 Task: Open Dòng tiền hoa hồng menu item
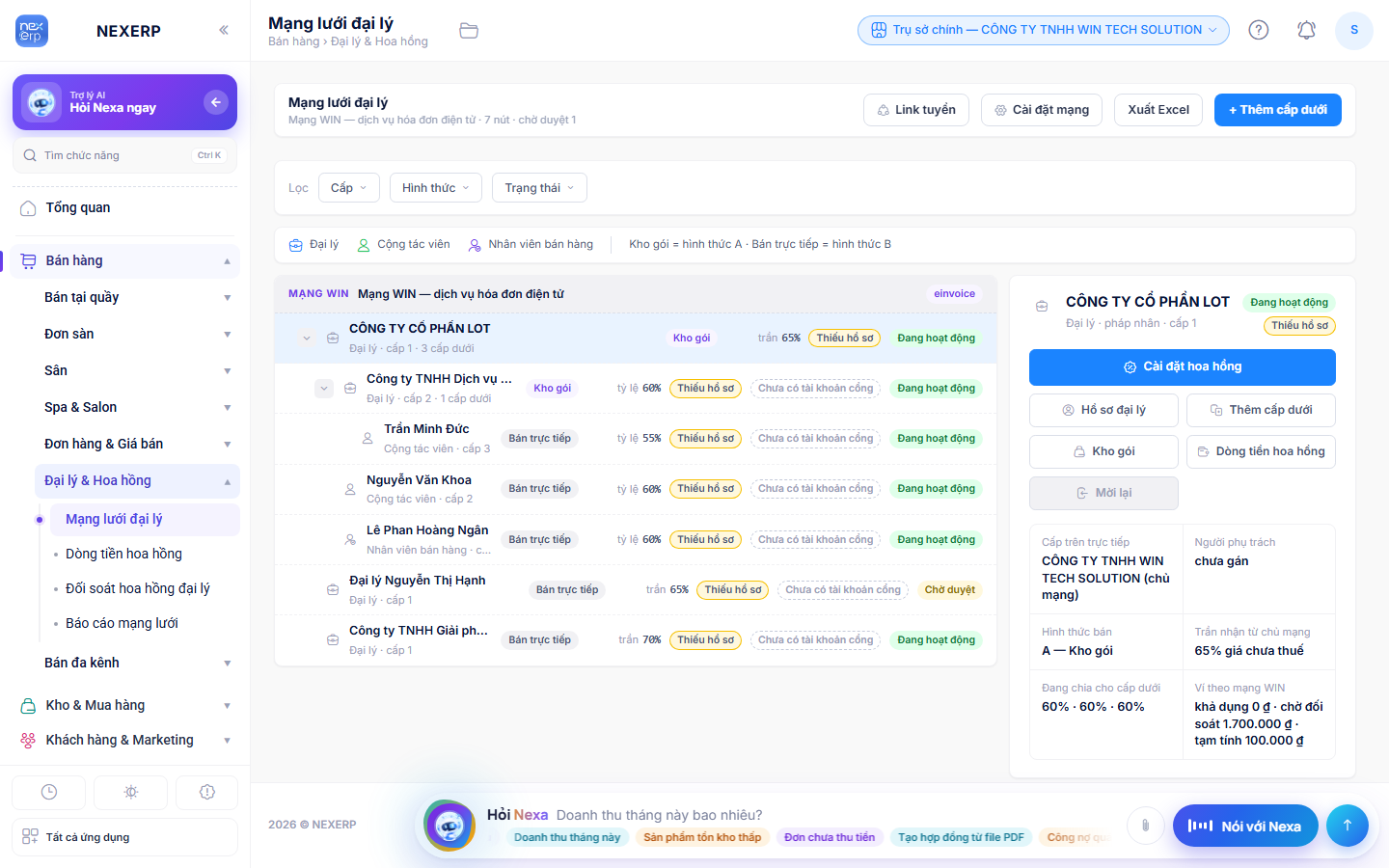point(145,555)
